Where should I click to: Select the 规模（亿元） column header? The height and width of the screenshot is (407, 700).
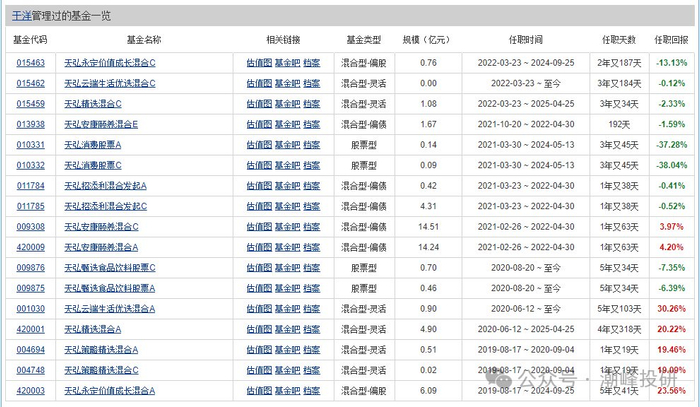[426, 40]
